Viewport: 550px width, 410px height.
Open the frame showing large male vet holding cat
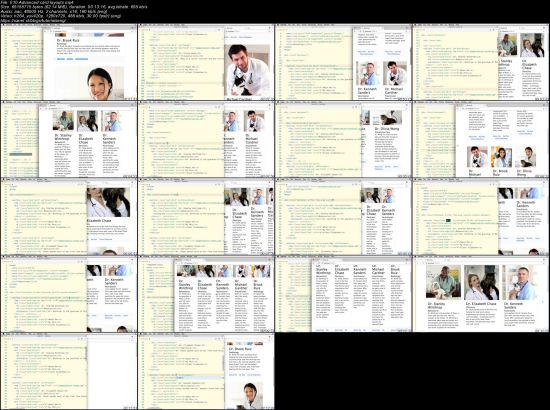pos(206,62)
